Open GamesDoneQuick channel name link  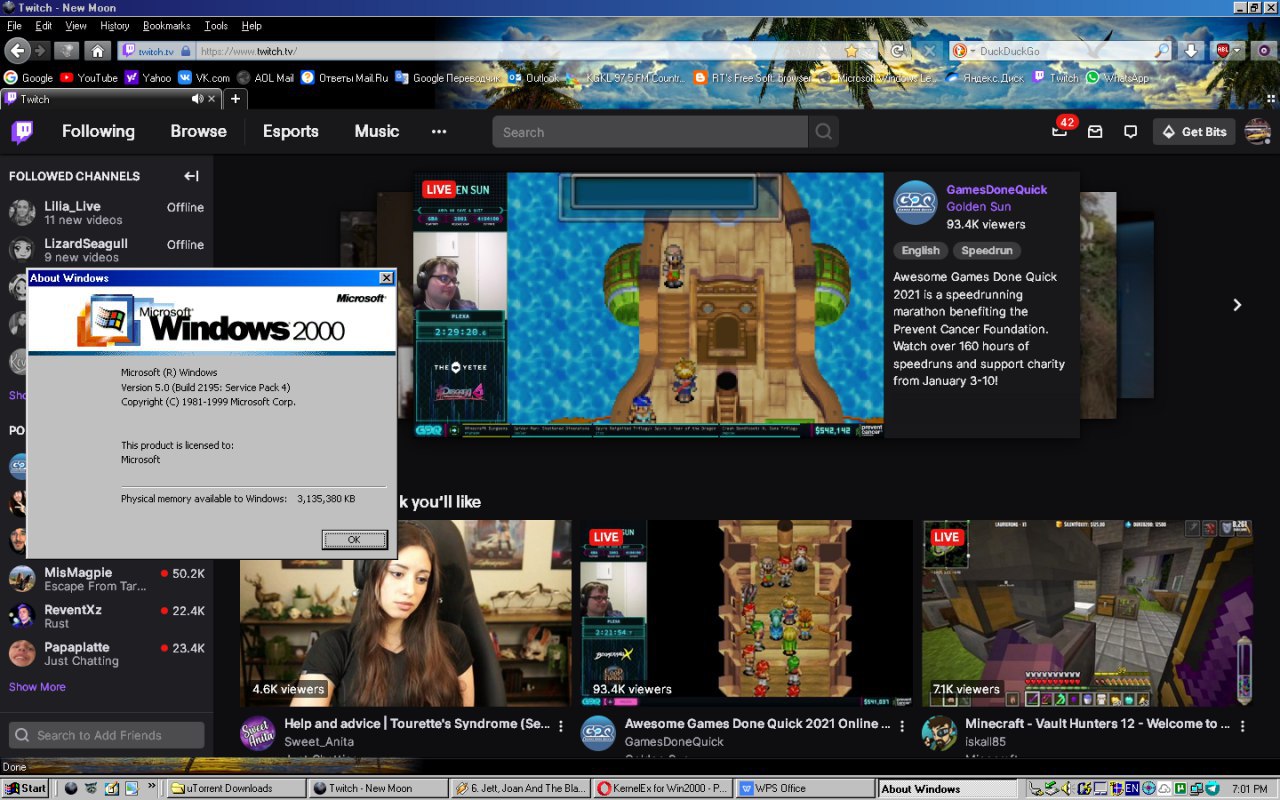pyautogui.click(x=997, y=190)
